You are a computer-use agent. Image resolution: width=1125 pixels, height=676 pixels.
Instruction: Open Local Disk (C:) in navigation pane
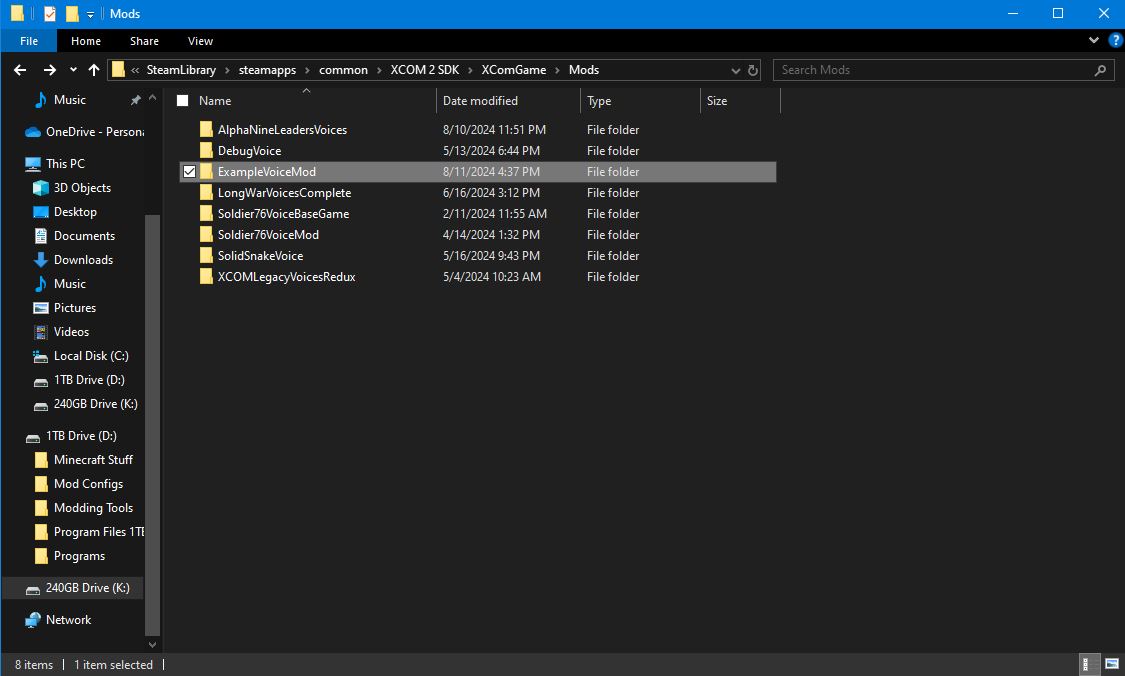[x=90, y=356]
